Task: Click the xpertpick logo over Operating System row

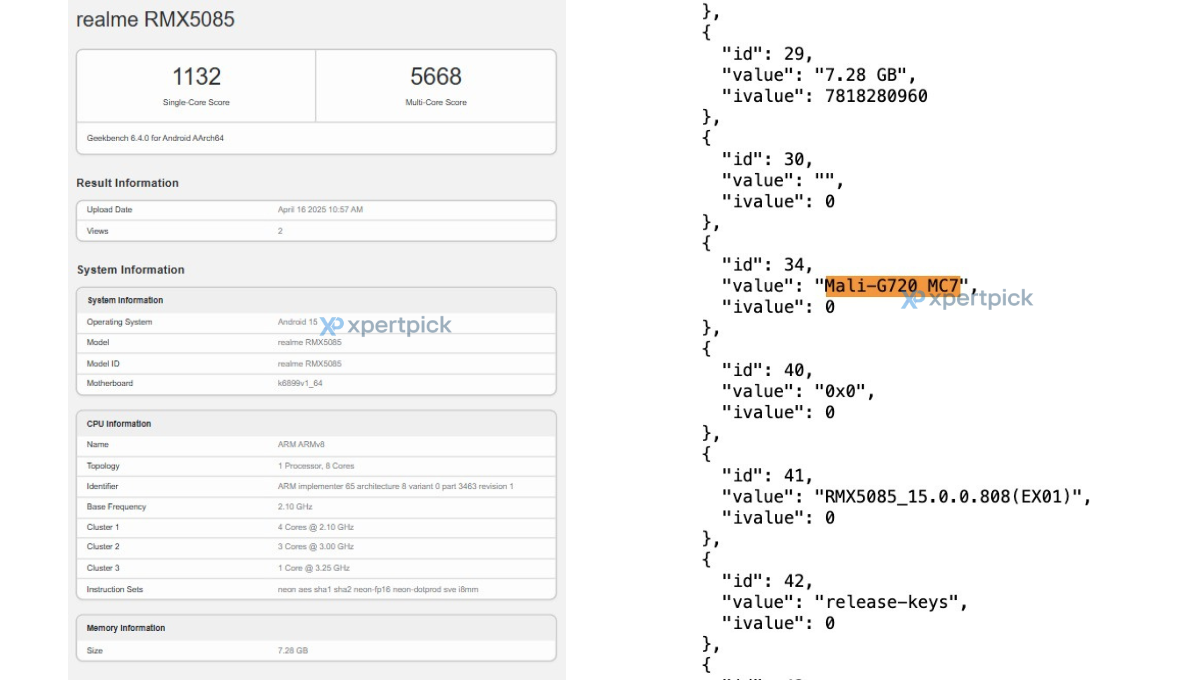Action: point(386,325)
